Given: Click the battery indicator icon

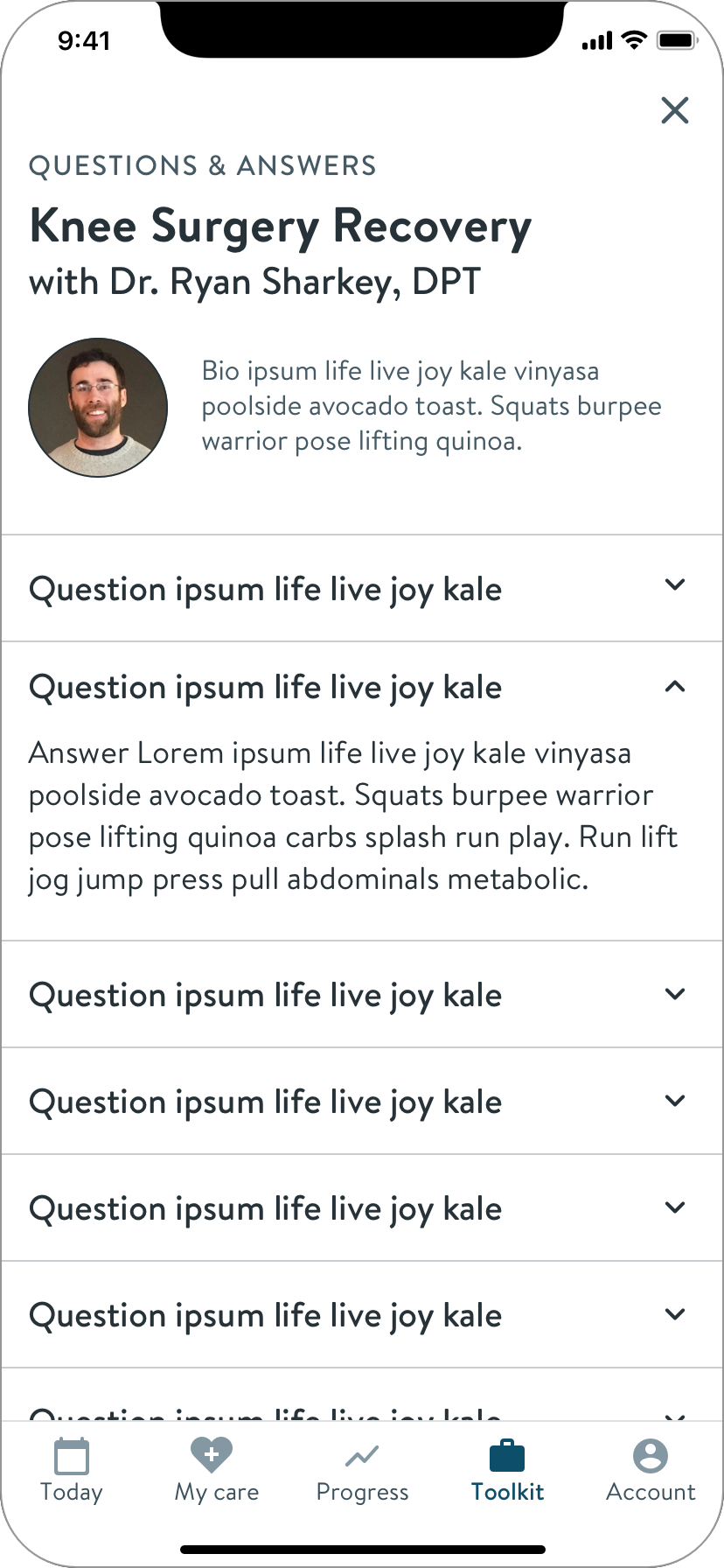Looking at the screenshot, I should tap(676, 40).
